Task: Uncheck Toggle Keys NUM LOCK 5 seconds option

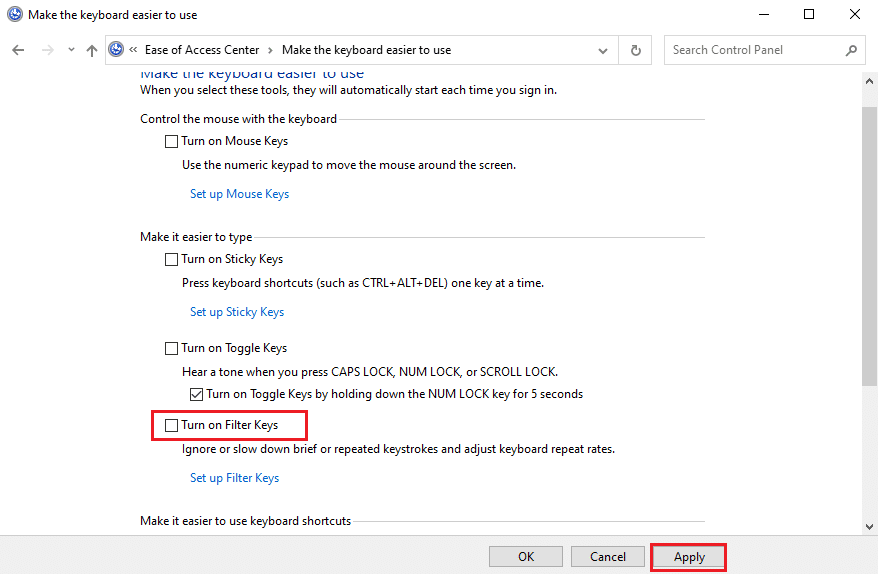Action: point(196,394)
